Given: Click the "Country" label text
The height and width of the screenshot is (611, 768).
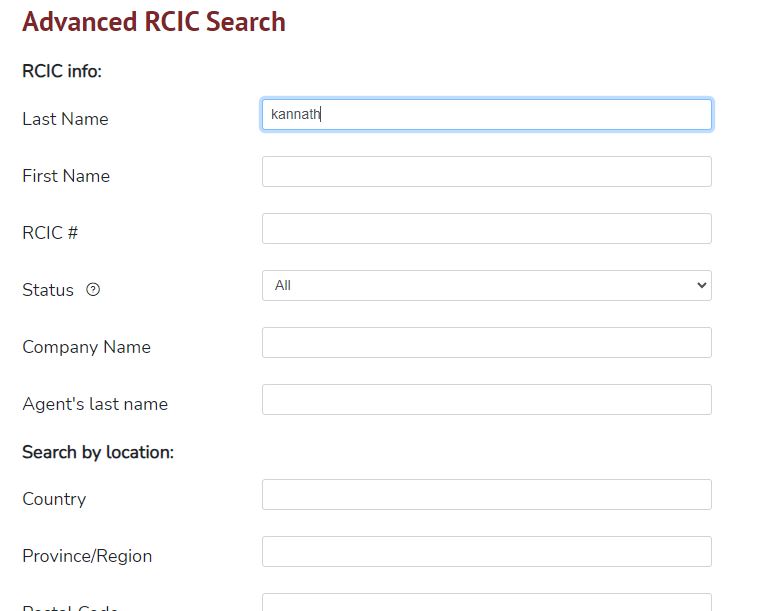Looking at the screenshot, I should pos(54,499).
